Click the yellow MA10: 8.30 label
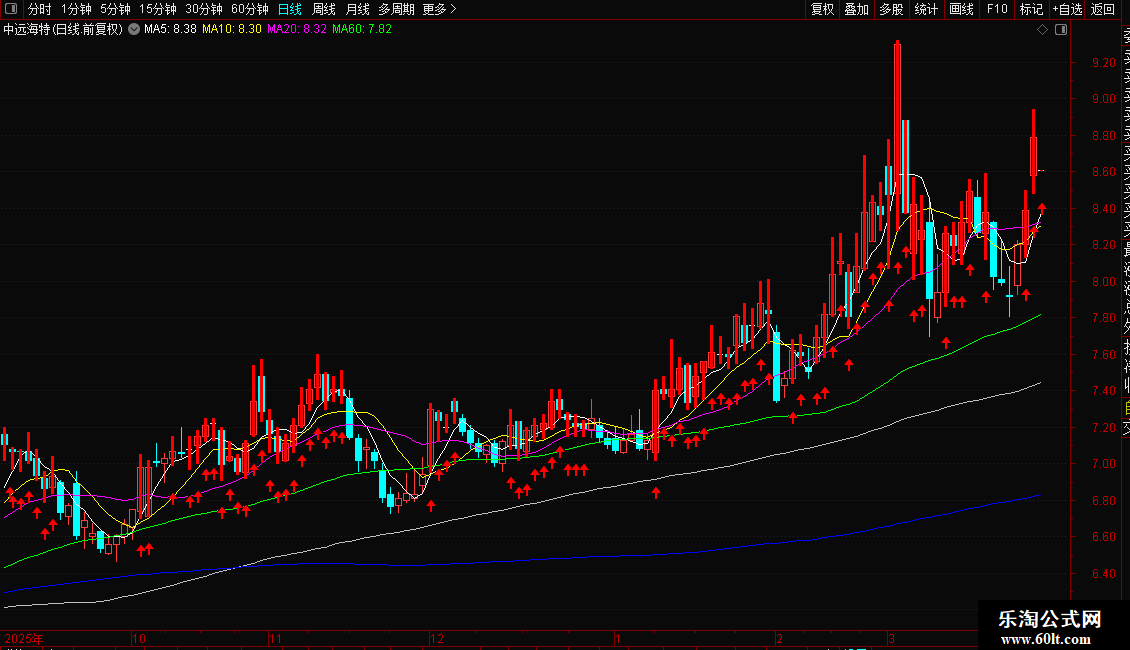Viewport: 1130px width, 650px height. click(x=231, y=30)
